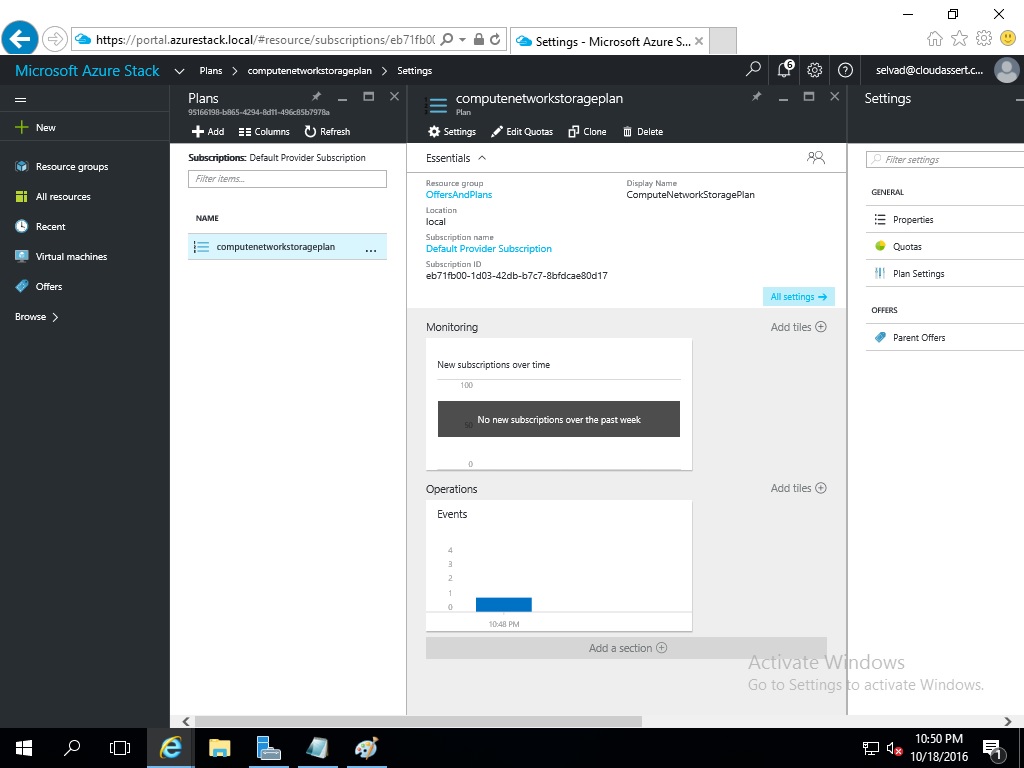This screenshot has height=768, width=1024.
Task: Click Settings in the plan blade toolbar
Action: [452, 131]
